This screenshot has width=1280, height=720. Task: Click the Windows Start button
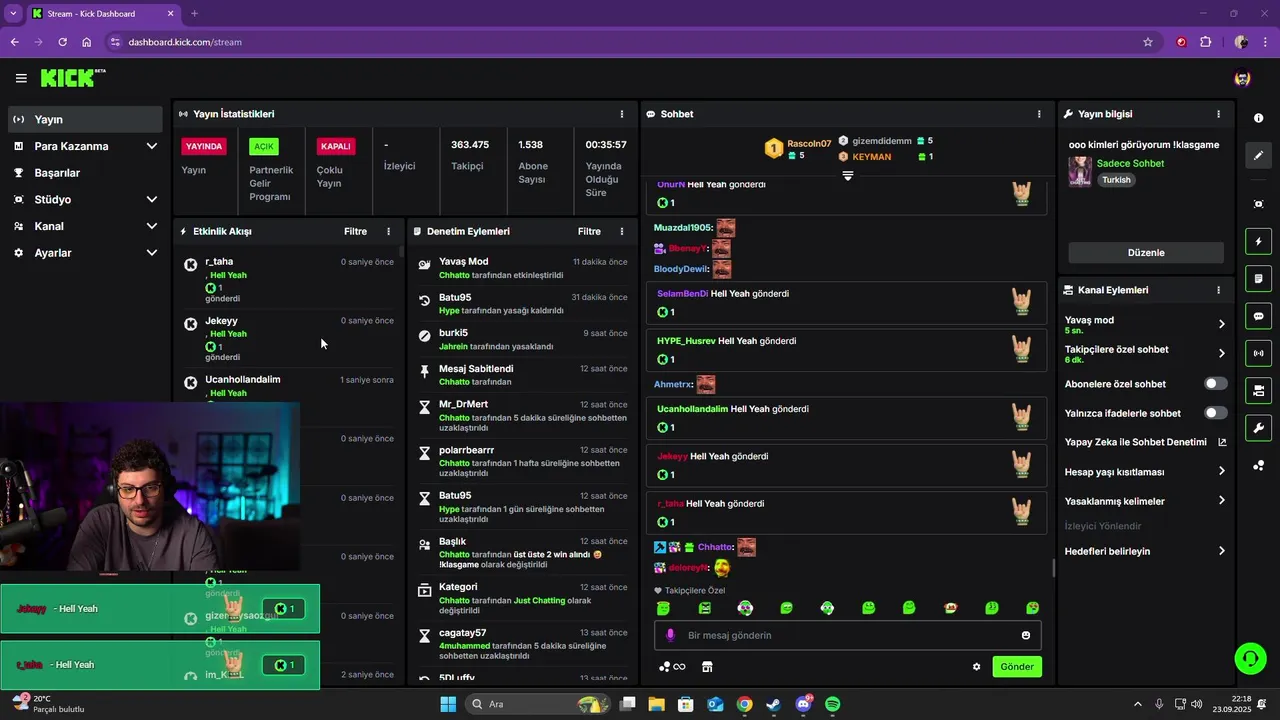[448, 704]
